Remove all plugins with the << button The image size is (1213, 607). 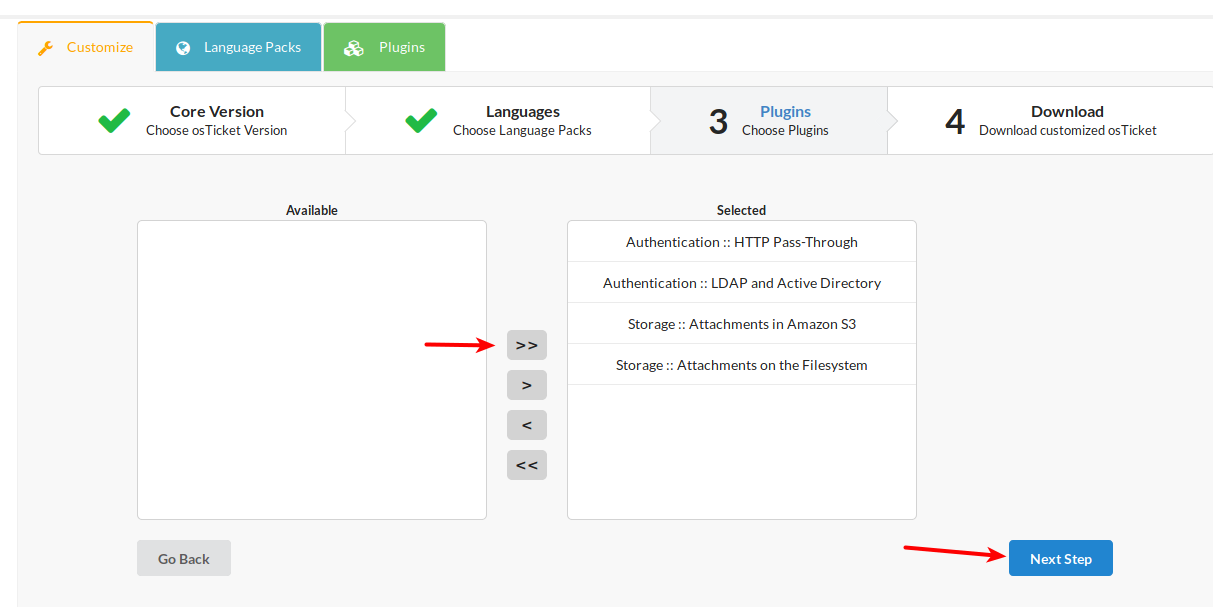(x=526, y=465)
